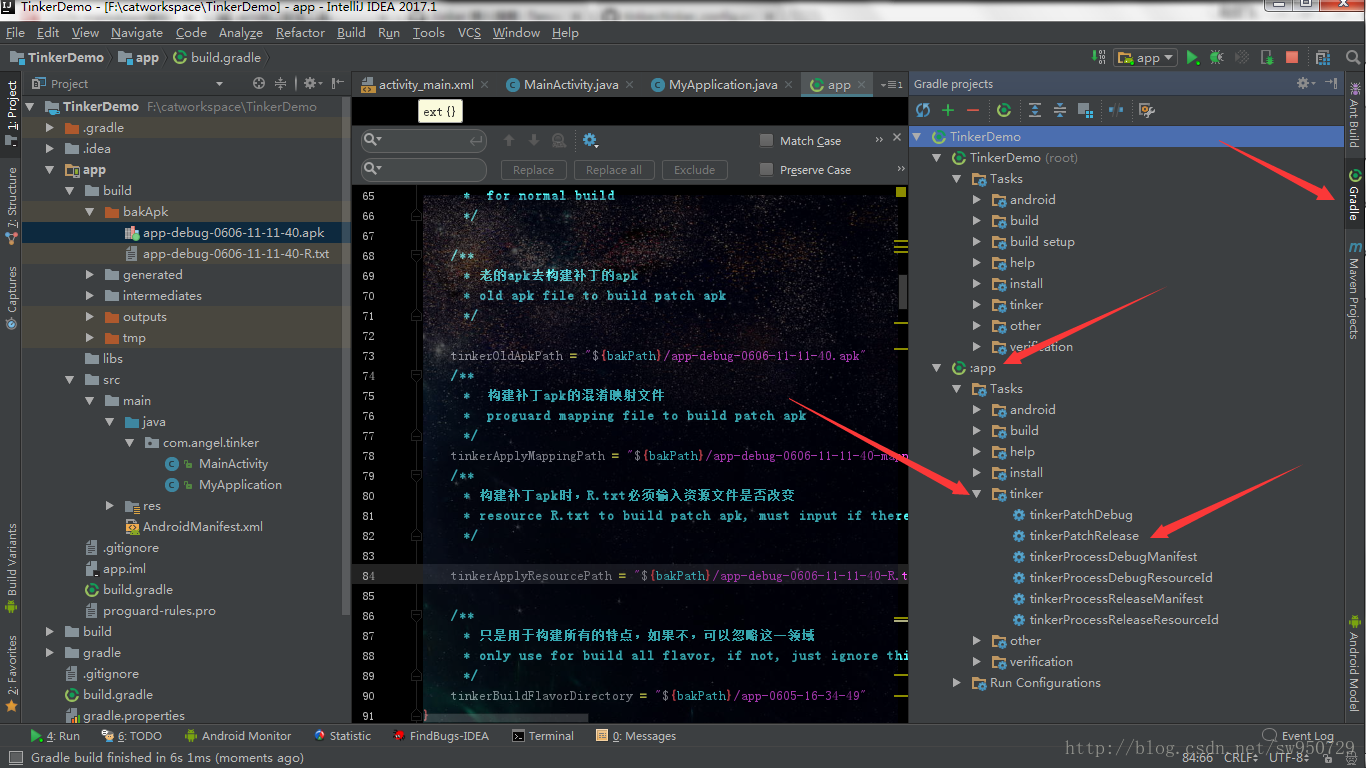Open the Android Monitor tool window
1366x768 pixels.
click(236, 736)
